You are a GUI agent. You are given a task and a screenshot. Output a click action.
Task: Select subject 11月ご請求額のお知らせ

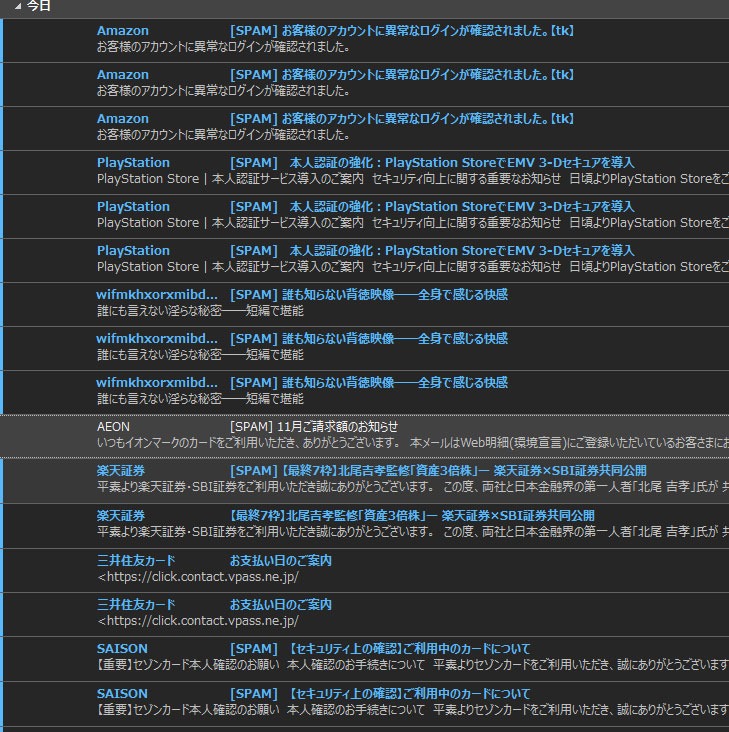337,427
